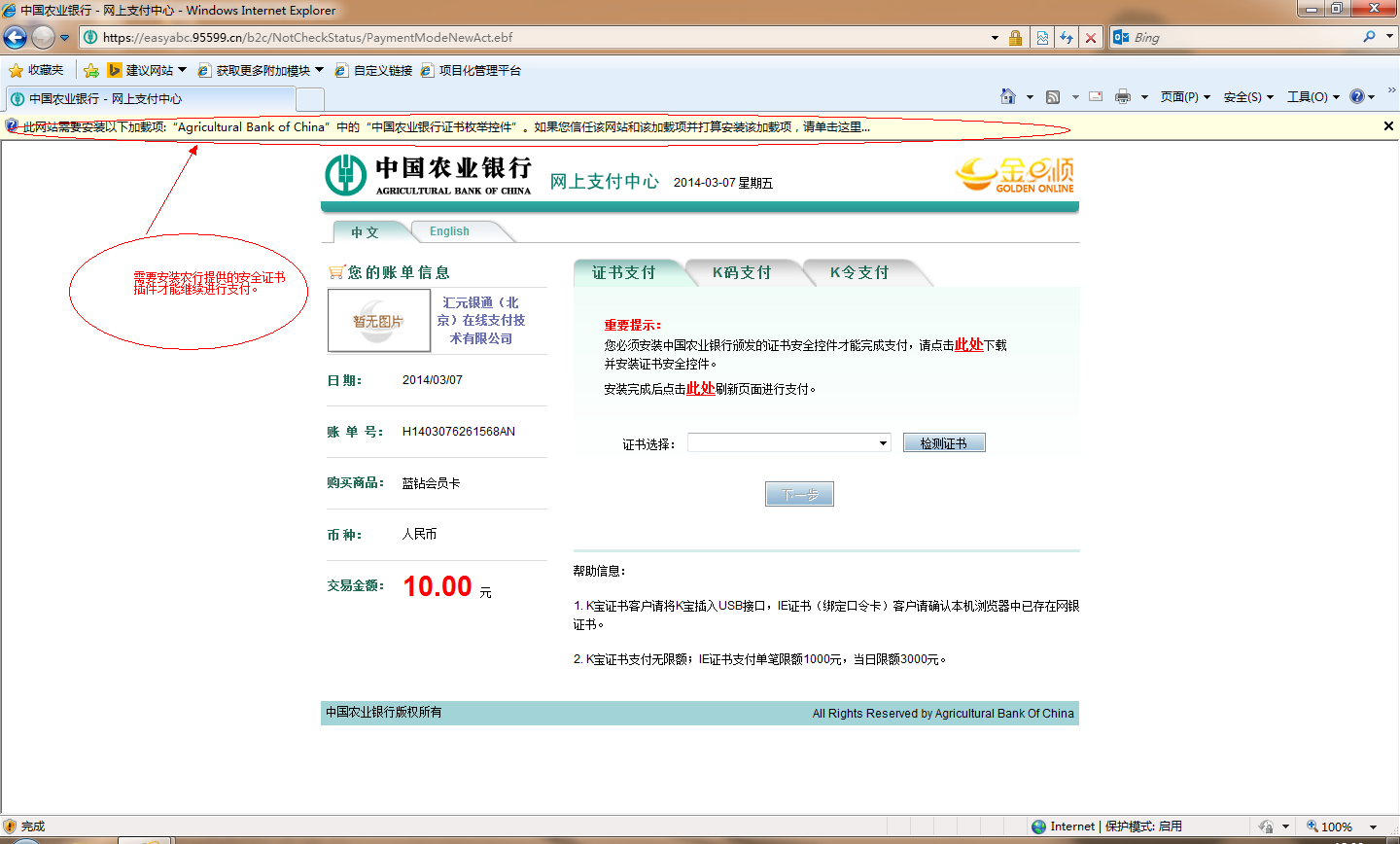Viewport: 1400px width, 844px height.
Task: Click the protected mode security icon in status bar
Action: click(1266, 826)
